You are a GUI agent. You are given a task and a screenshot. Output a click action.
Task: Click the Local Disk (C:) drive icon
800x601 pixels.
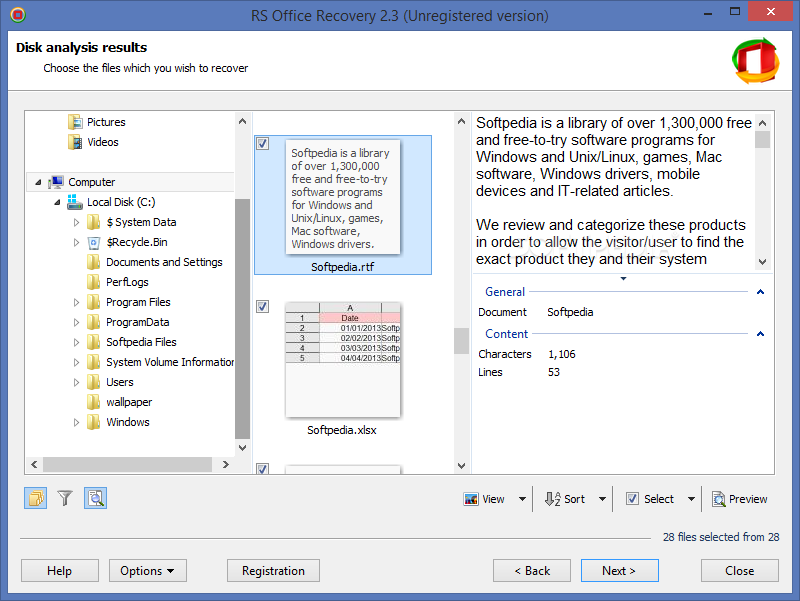pyautogui.click(x=74, y=202)
